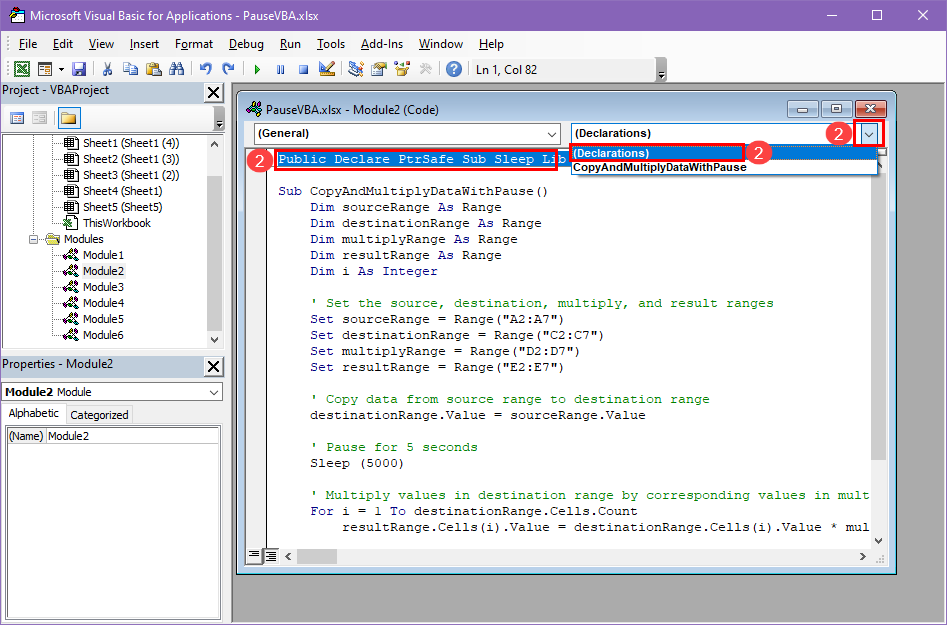Click the (Name) Module2 property value field
The width and height of the screenshot is (947, 625).
tap(132, 436)
